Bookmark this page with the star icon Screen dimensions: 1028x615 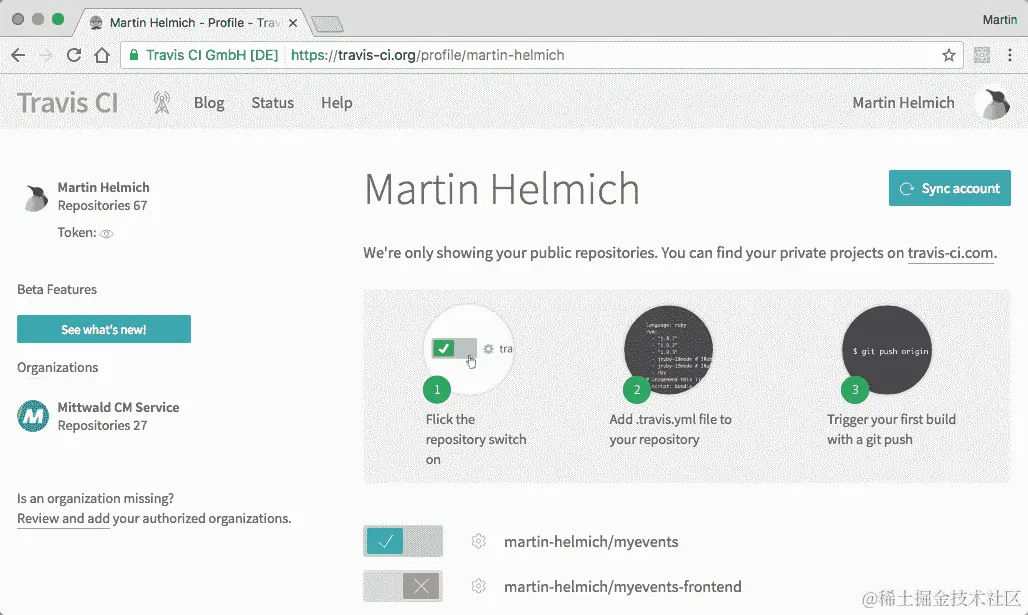pyautogui.click(x=948, y=55)
